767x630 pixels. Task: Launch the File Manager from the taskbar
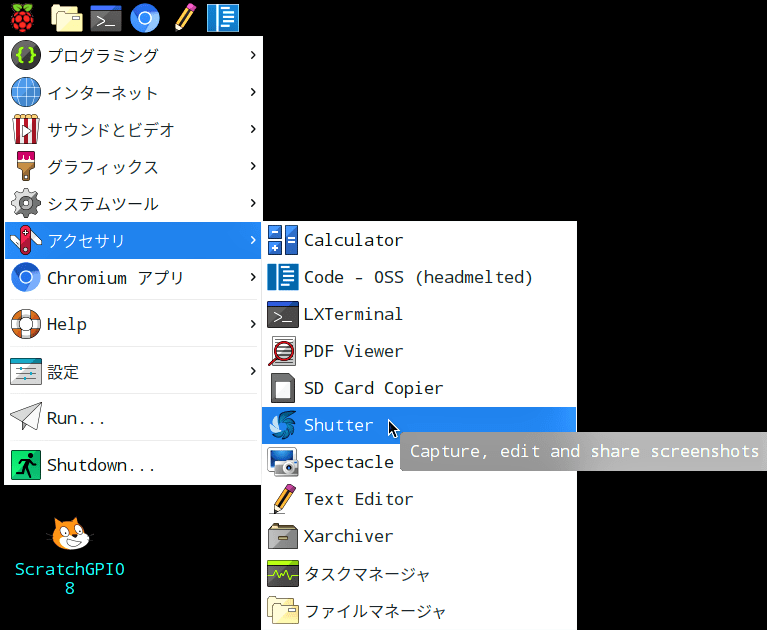click(67, 18)
